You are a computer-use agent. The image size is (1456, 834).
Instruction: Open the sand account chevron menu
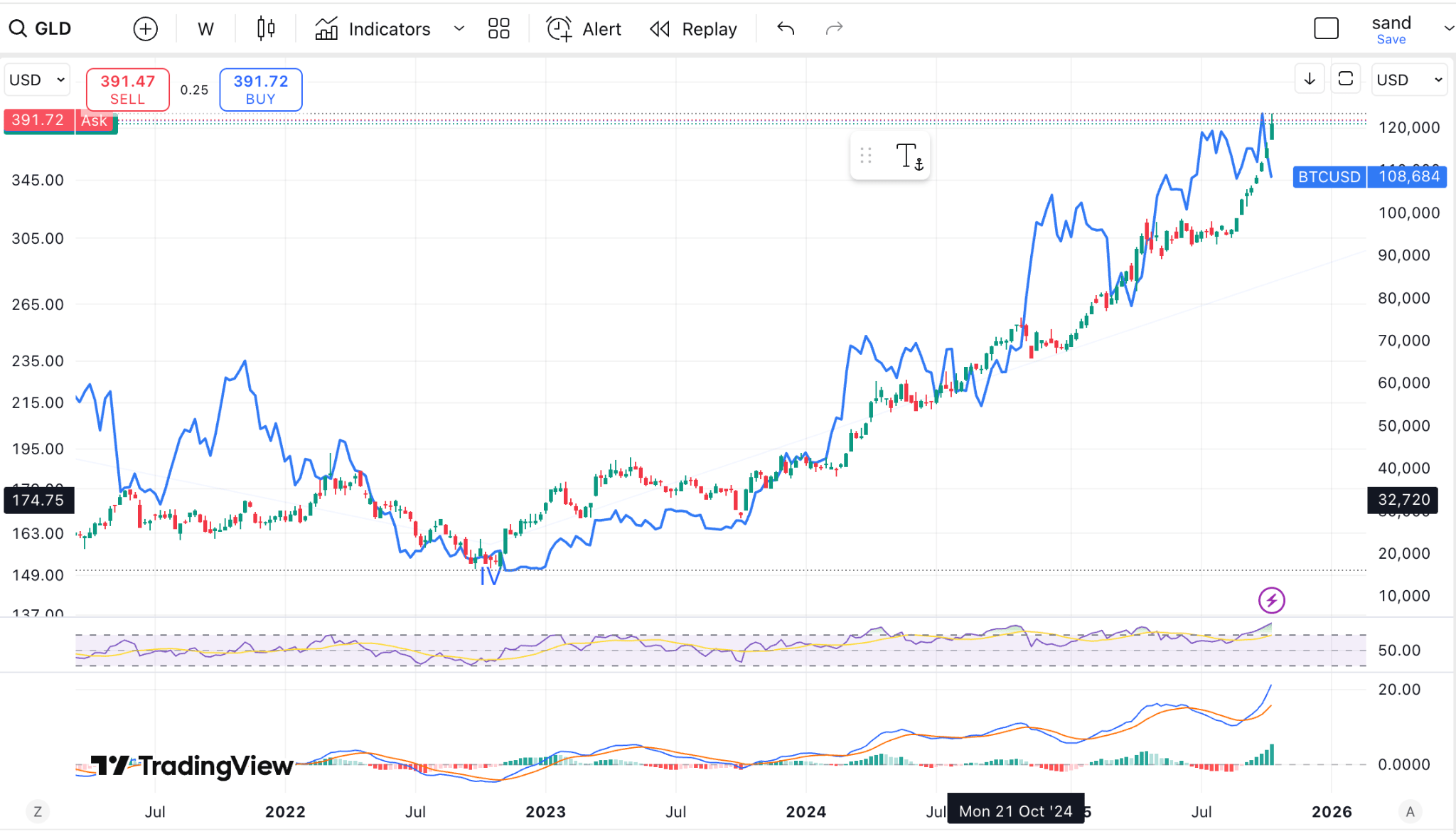(1448, 29)
